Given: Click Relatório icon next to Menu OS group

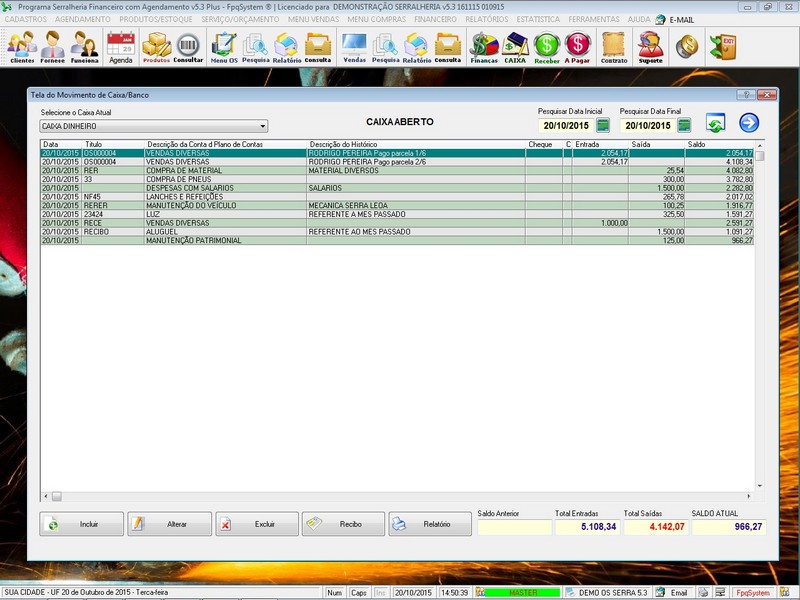Looking at the screenshot, I should pyautogui.click(x=287, y=47).
